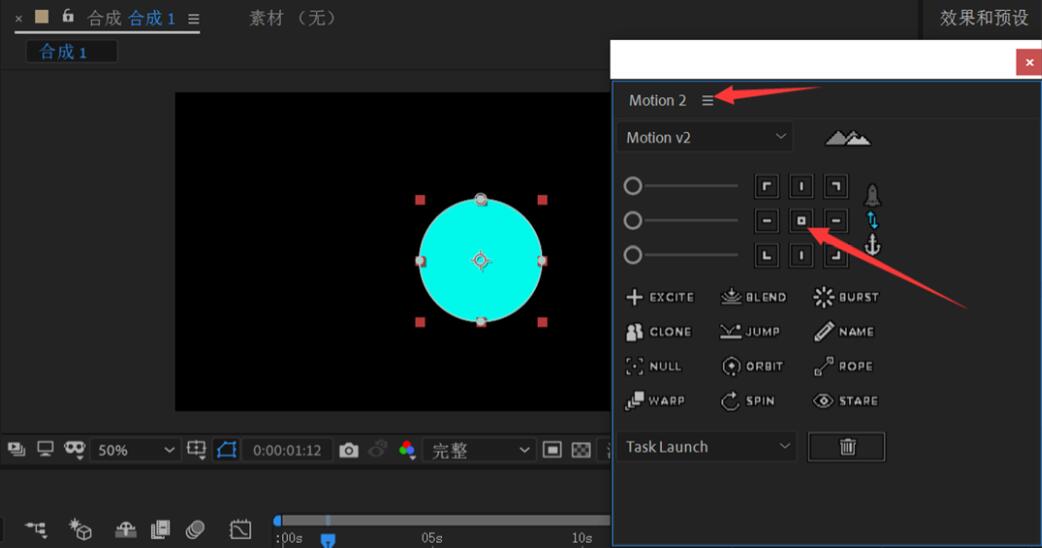Apply the STARE tool
This screenshot has height=548, width=1042.
(845, 401)
